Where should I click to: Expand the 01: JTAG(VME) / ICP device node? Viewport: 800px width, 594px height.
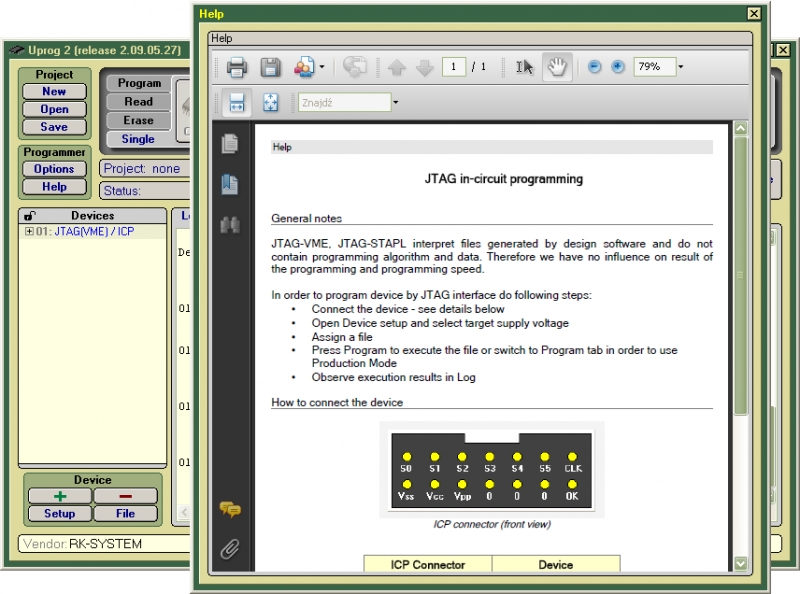tap(29, 232)
